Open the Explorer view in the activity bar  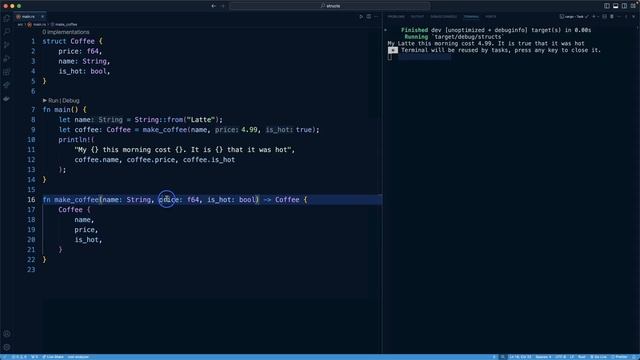point(7,18)
